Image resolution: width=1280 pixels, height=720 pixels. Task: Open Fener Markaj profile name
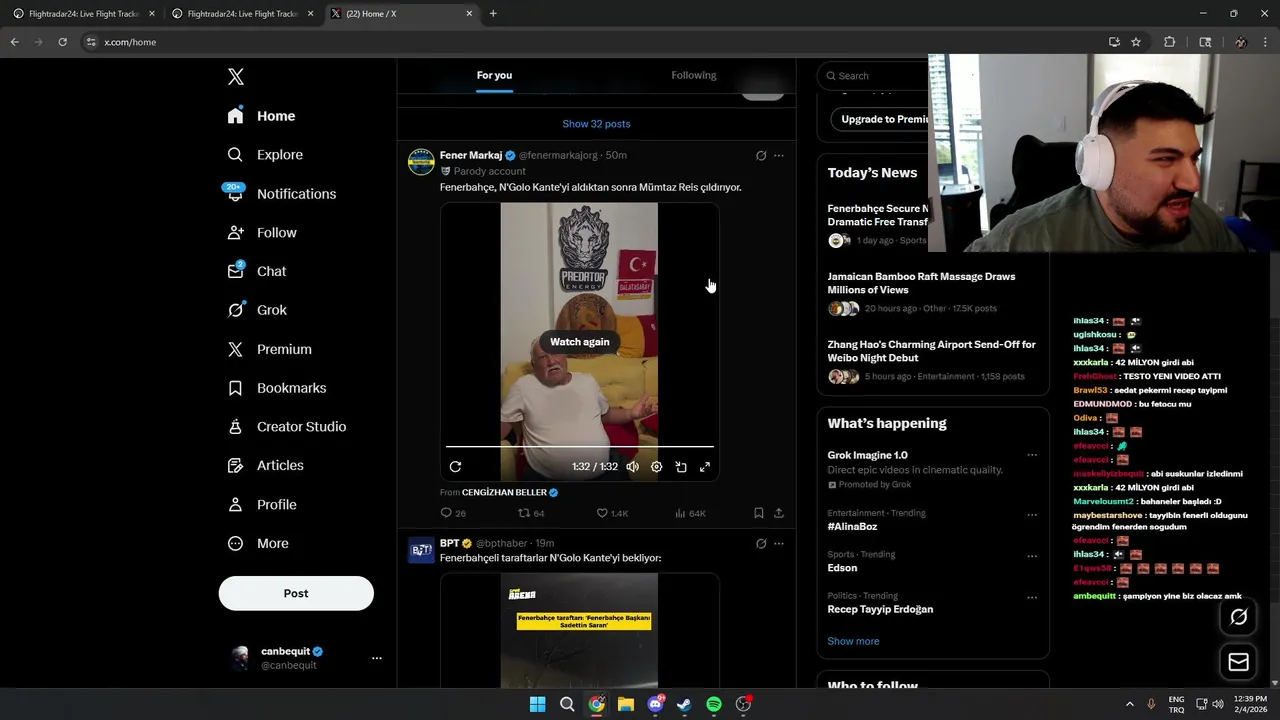pos(471,155)
